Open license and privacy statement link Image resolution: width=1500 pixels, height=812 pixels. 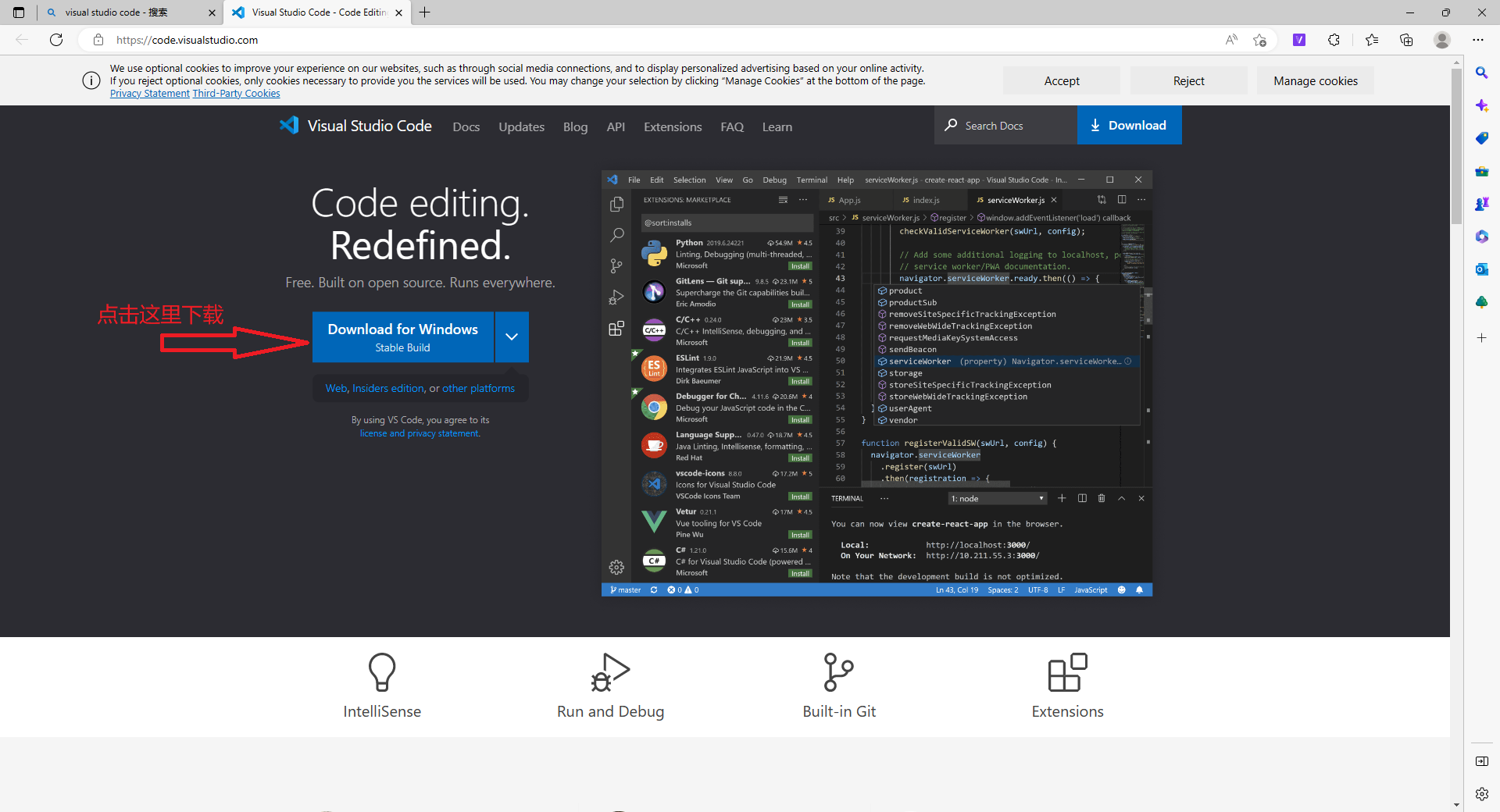[420, 433]
